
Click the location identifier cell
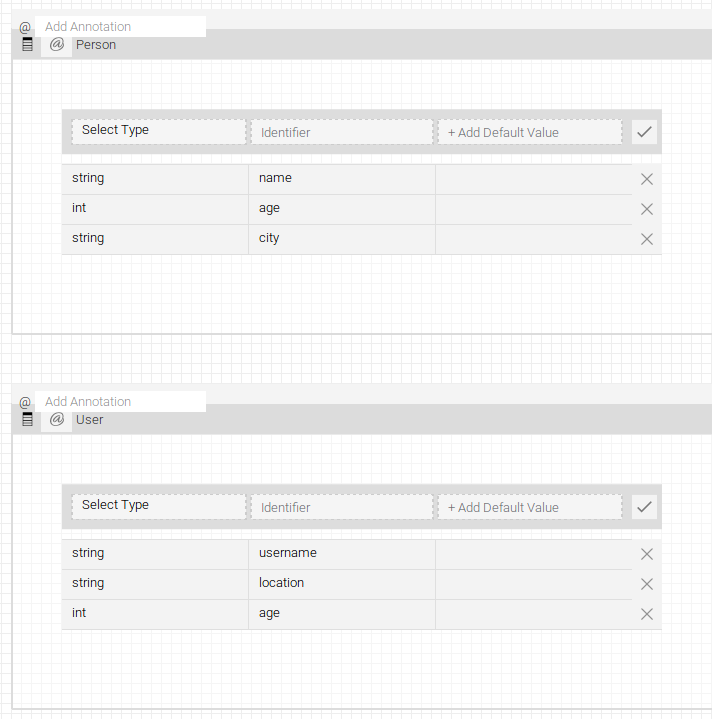click(x=342, y=584)
